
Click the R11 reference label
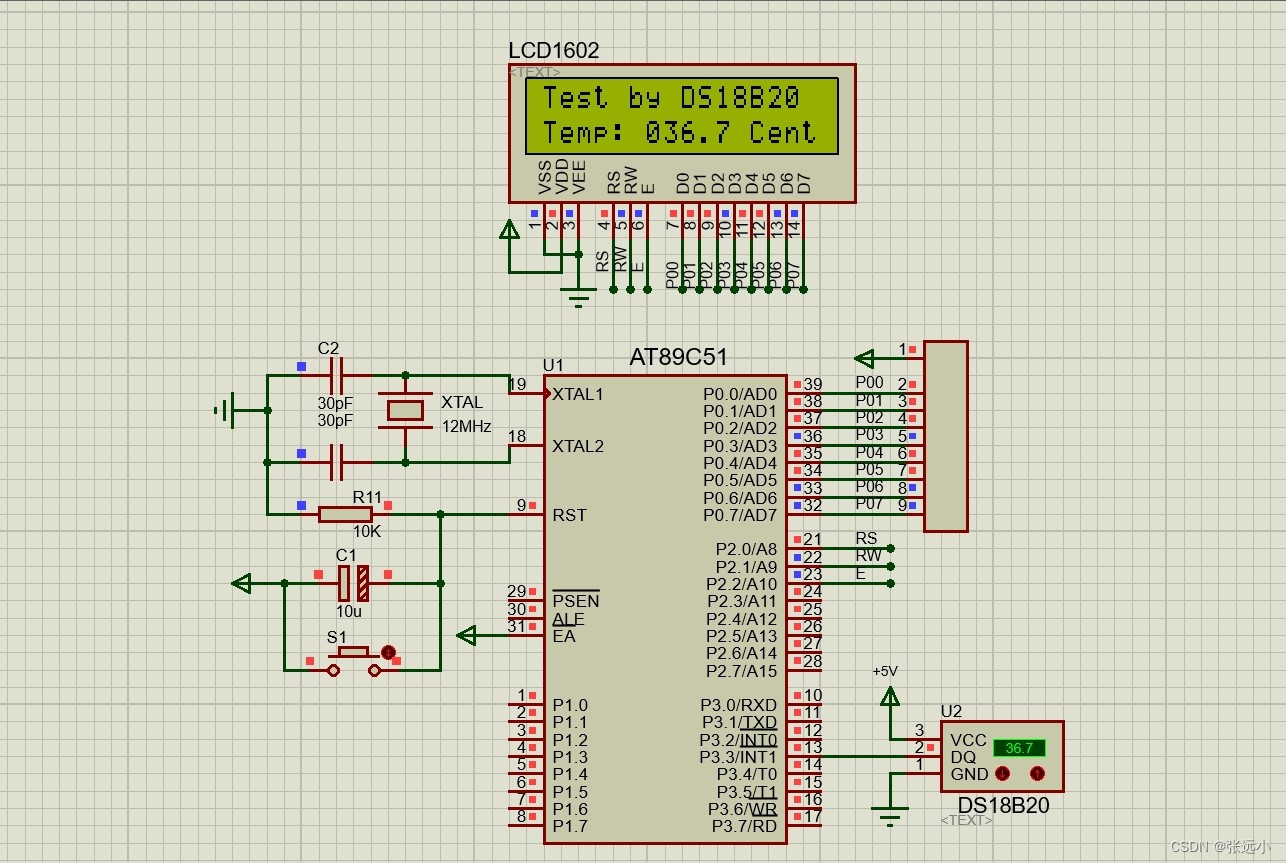click(367, 496)
